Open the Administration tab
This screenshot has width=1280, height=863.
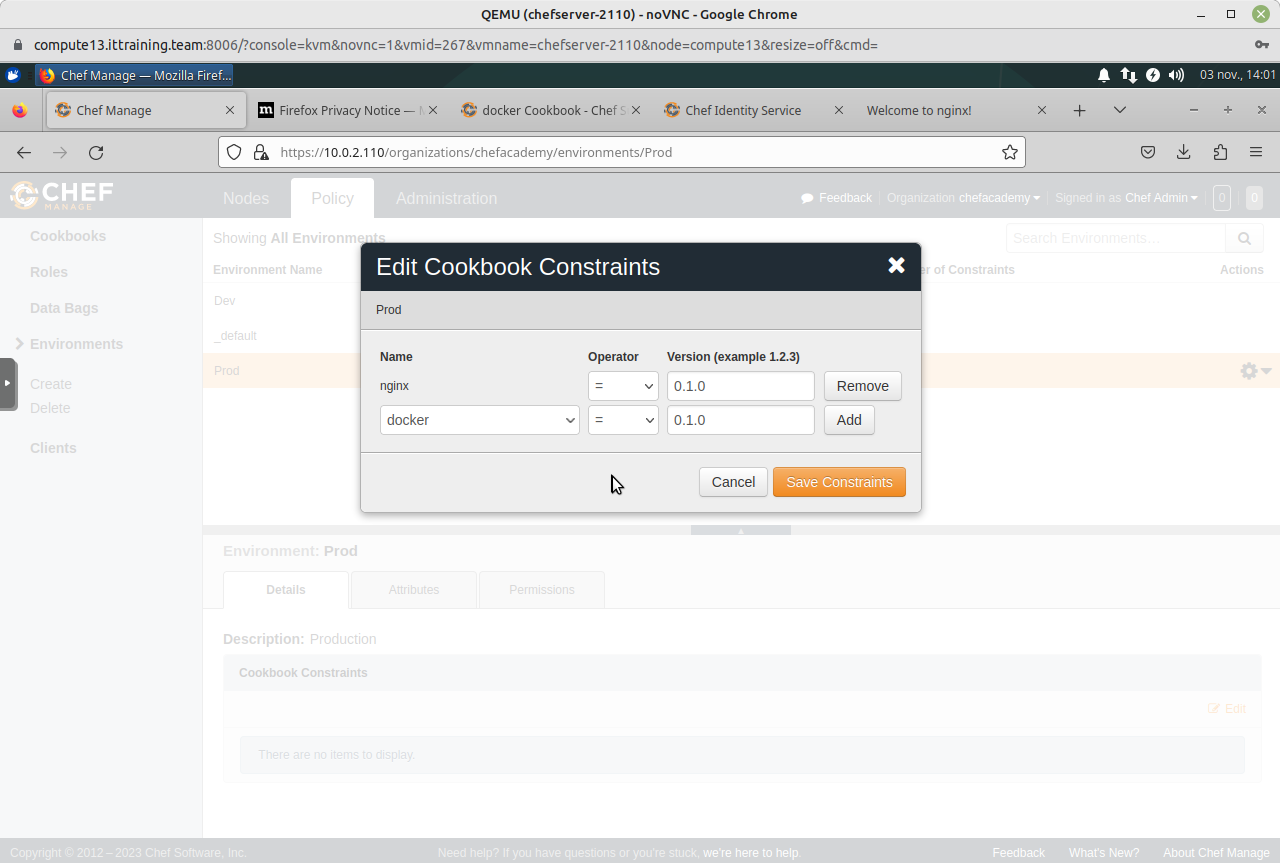(x=446, y=198)
